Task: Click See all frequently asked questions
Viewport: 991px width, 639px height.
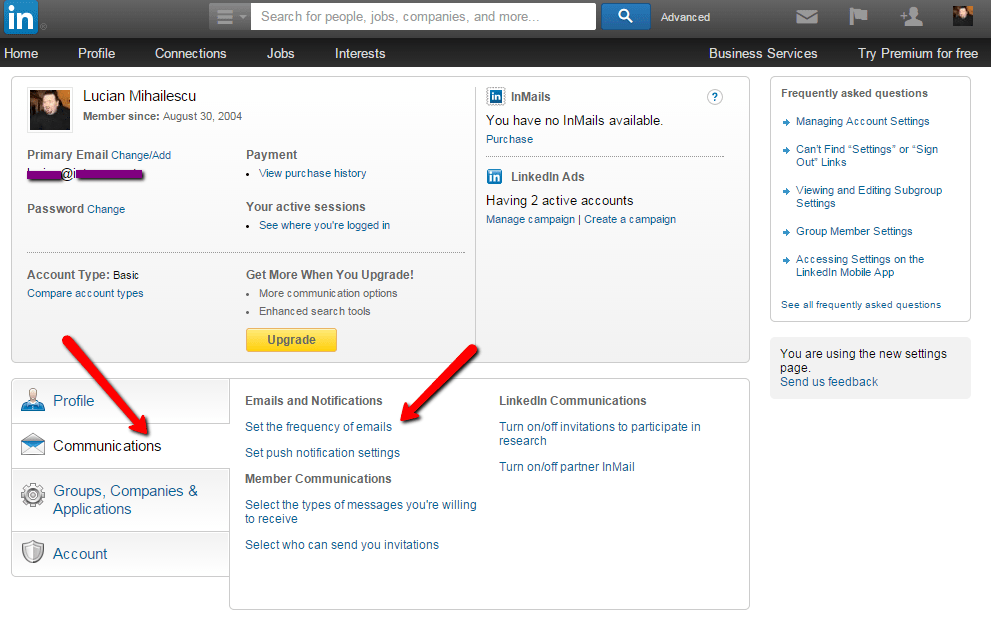Action: coord(861,305)
